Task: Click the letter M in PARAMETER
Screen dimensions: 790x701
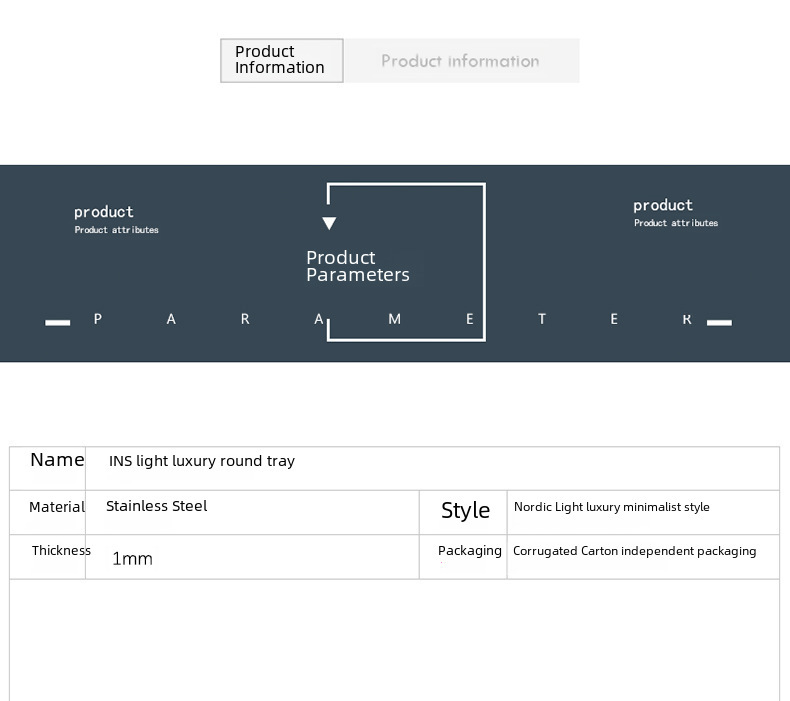Action: click(394, 319)
